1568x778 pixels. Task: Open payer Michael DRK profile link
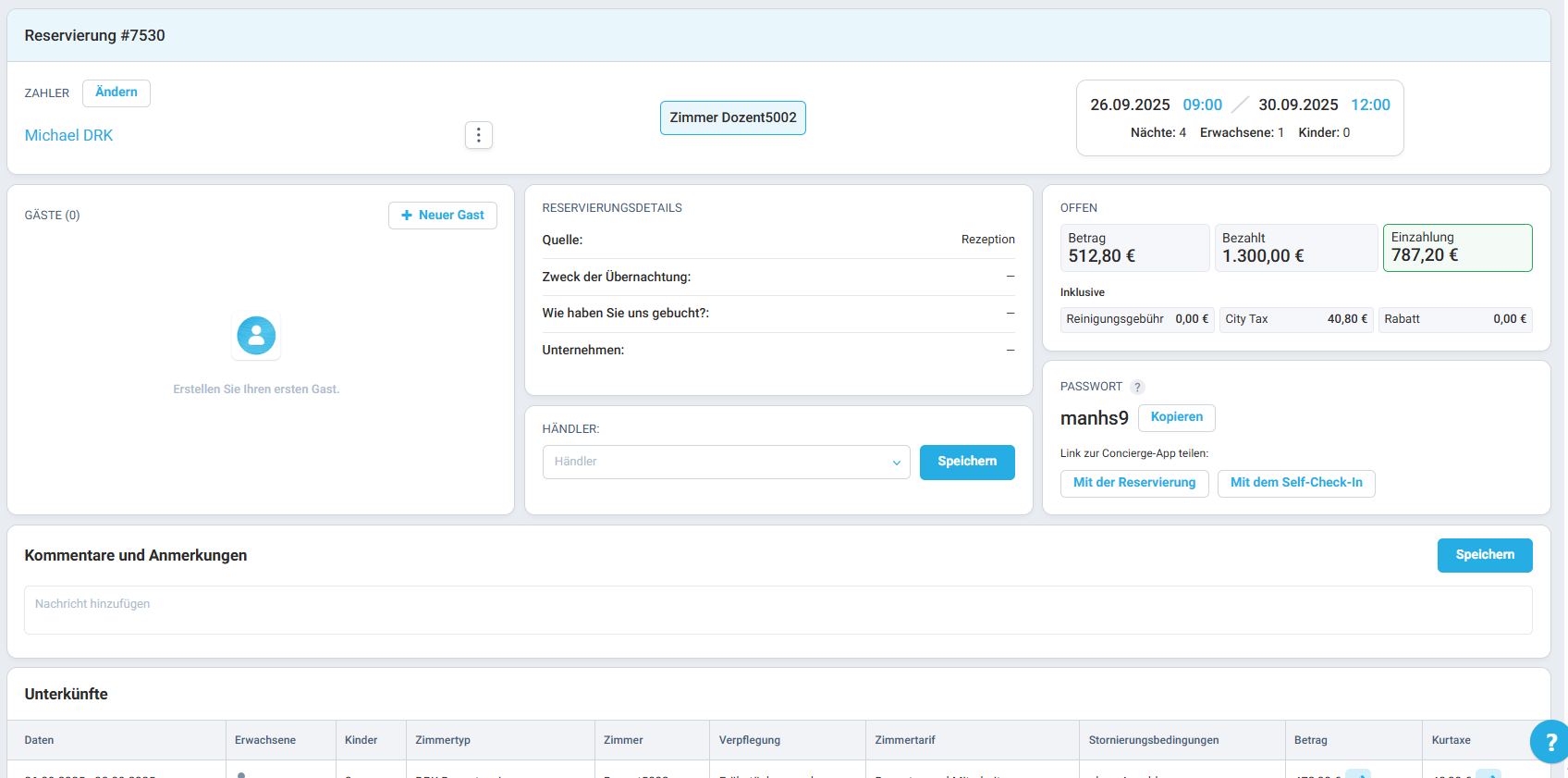68,136
